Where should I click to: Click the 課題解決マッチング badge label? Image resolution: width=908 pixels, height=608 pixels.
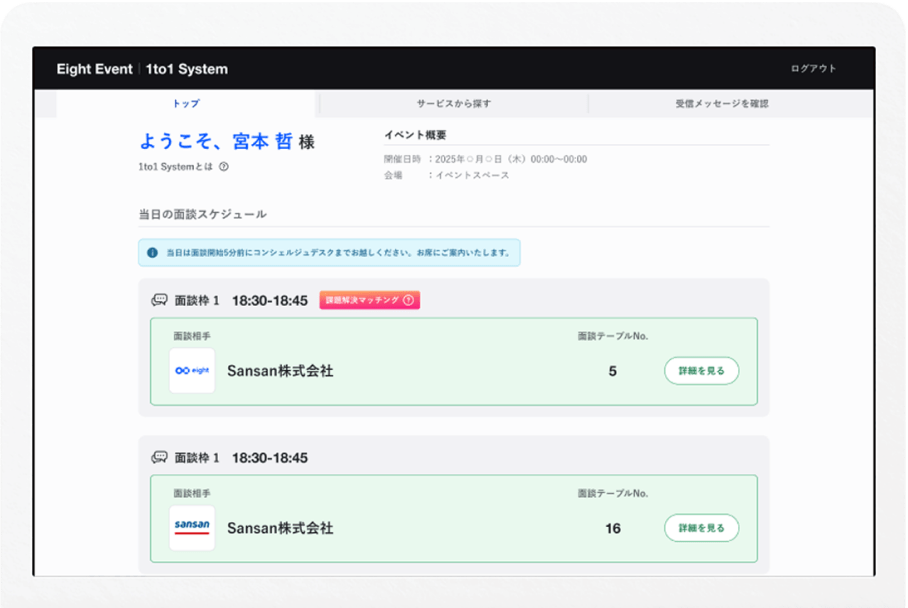361,300
